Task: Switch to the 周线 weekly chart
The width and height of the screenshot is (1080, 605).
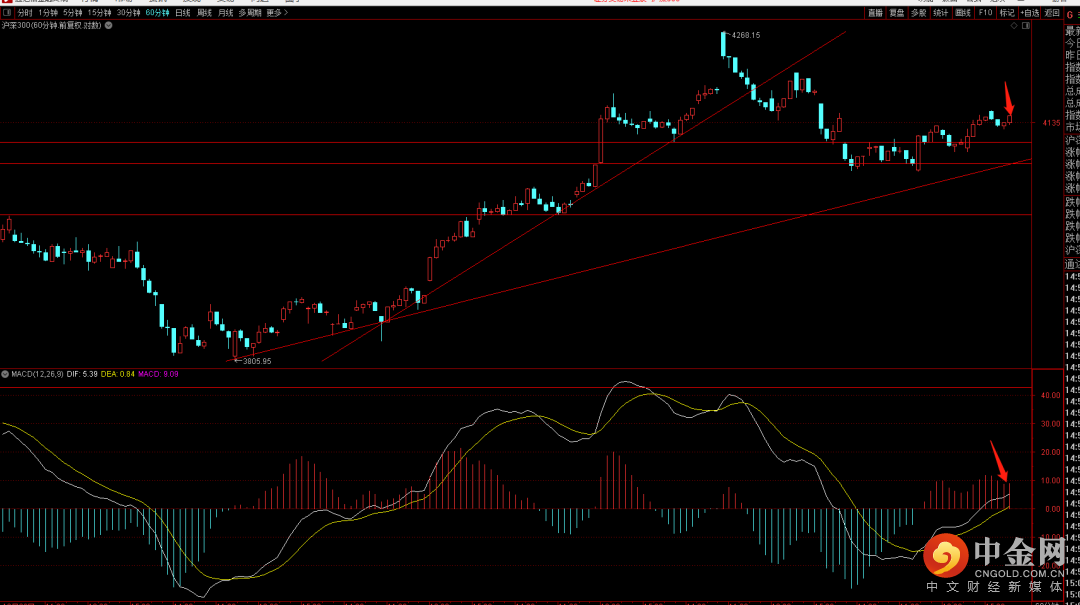Action: pyautogui.click(x=205, y=13)
